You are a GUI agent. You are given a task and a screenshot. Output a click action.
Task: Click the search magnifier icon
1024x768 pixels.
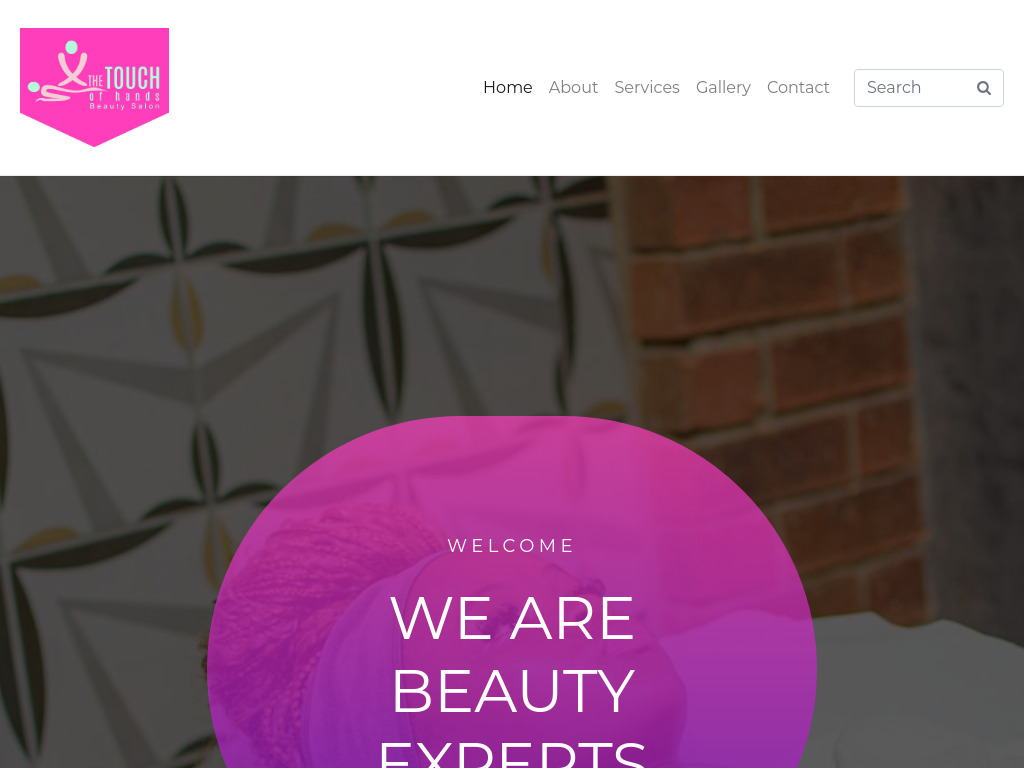[x=984, y=88]
